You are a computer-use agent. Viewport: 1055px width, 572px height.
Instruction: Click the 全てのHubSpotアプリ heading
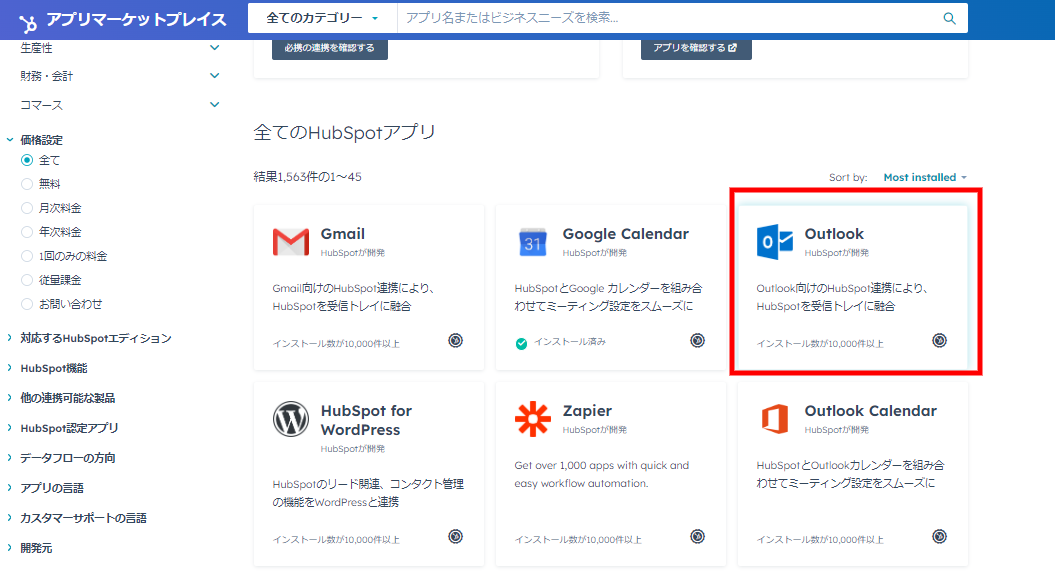tap(344, 133)
